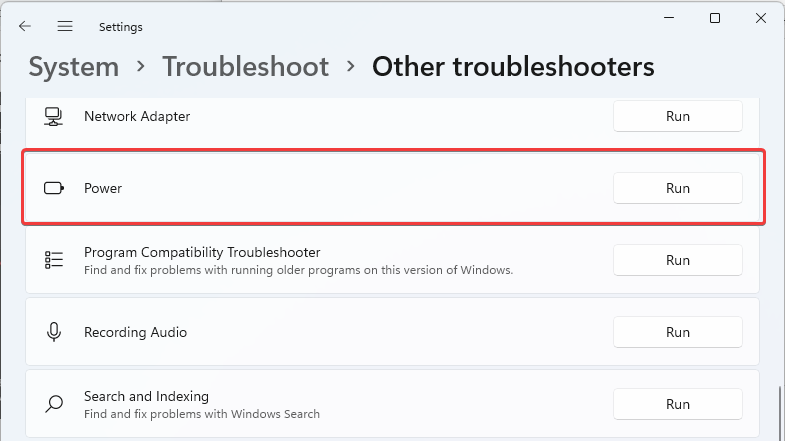Run the Power troubleshooter
This screenshot has height=441, width=785.
pos(677,188)
